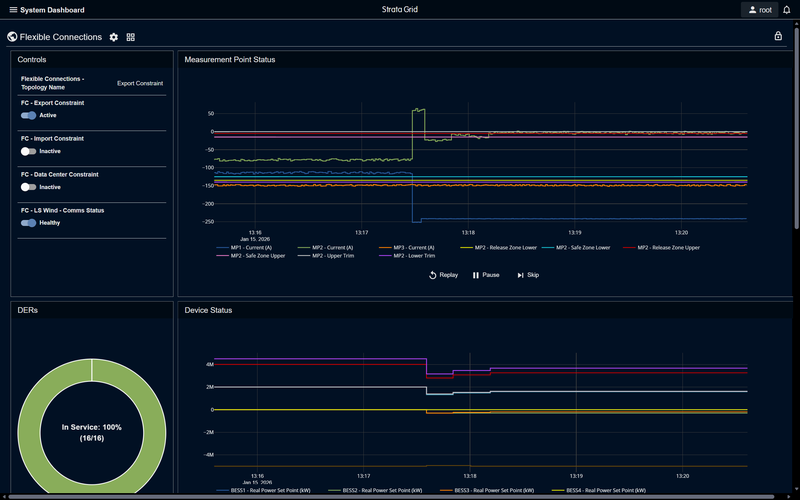Viewport: 800px width, 500px height.
Task: Replay the measurement point chart
Action: [443, 275]
